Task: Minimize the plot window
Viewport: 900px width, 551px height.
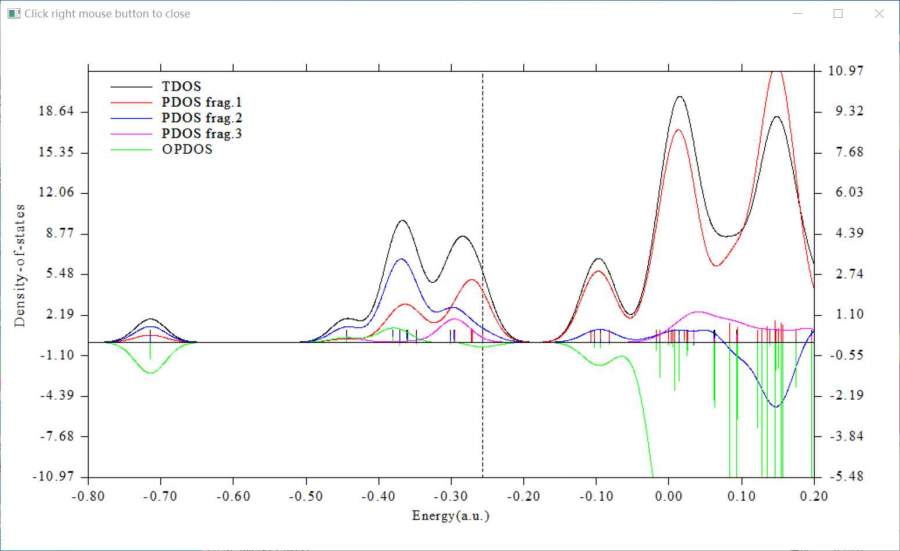Action: 798,14
